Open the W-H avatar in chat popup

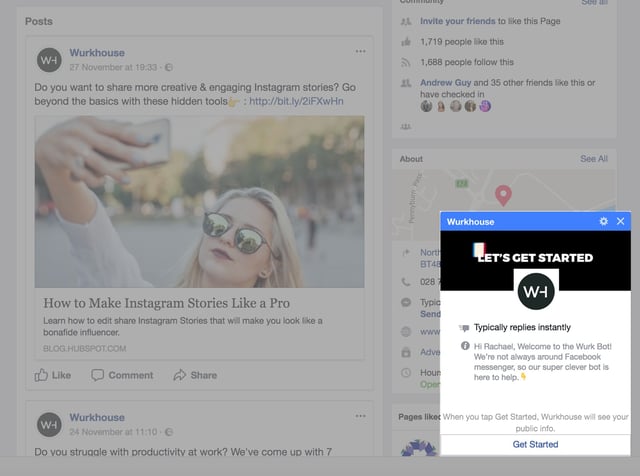pos(536,291)
